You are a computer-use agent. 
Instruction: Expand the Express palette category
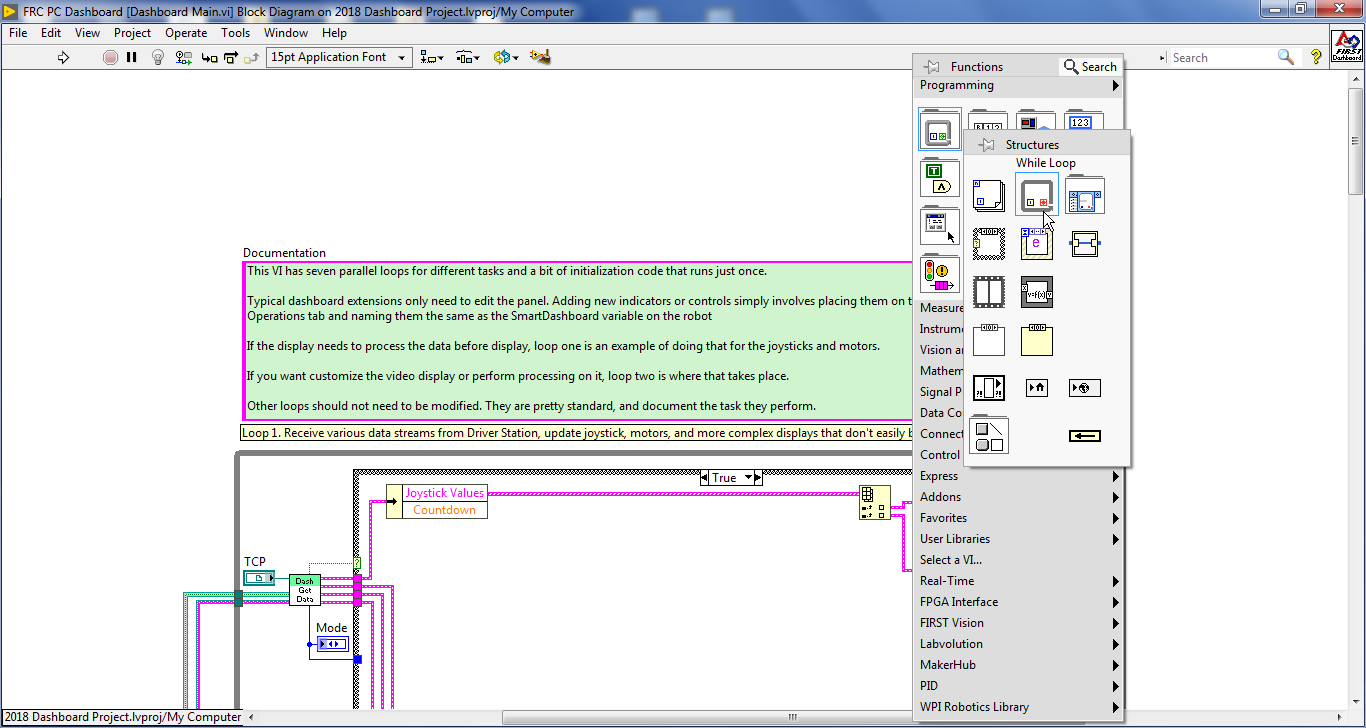click(1019, 476)
